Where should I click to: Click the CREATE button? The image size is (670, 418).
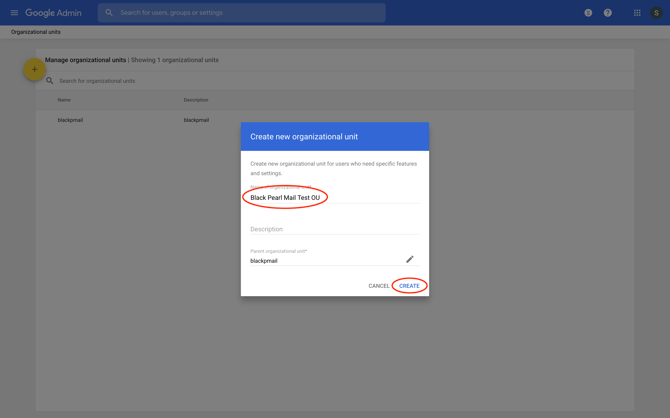[409, 286]
